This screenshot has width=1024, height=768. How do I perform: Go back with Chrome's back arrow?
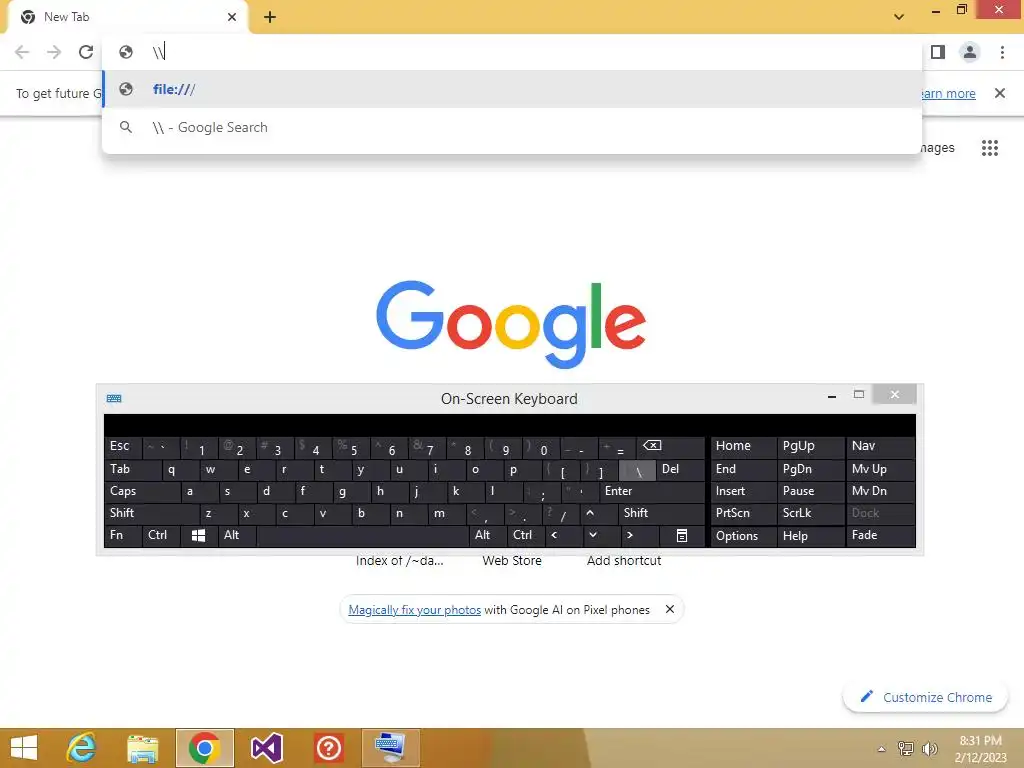click(x=22, y=52)
